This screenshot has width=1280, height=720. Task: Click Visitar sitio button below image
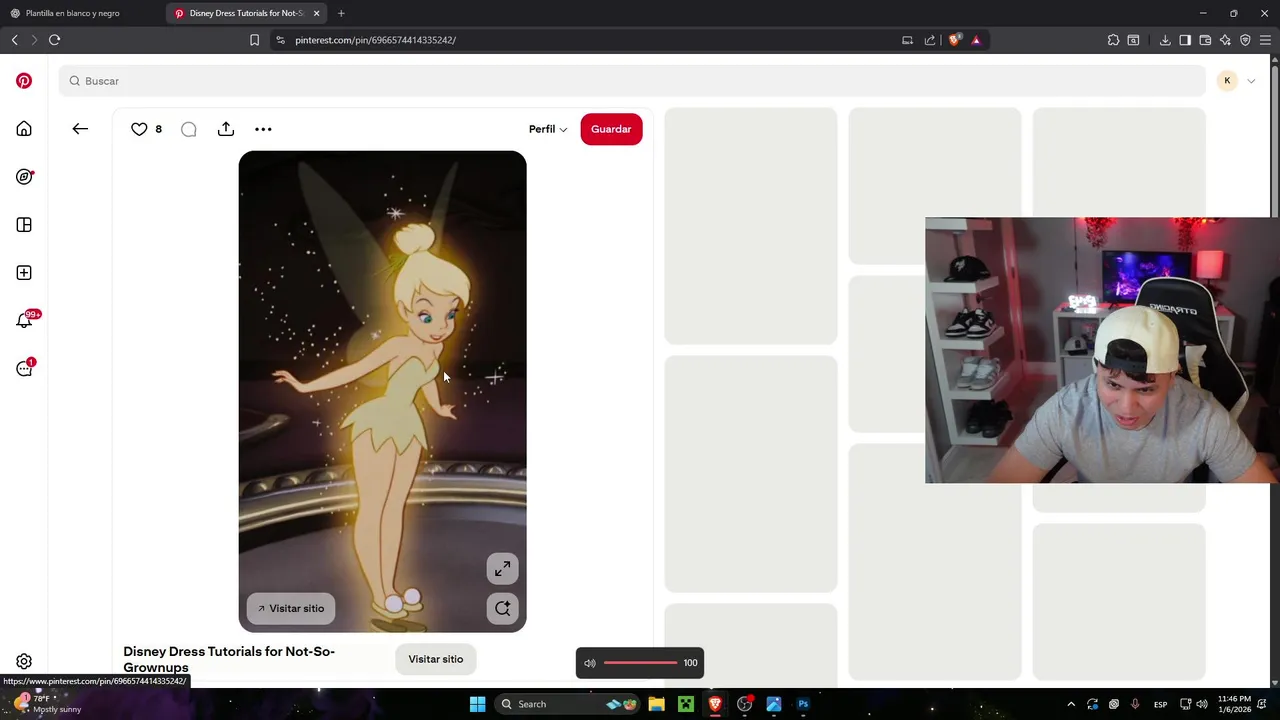coord(436,659)
